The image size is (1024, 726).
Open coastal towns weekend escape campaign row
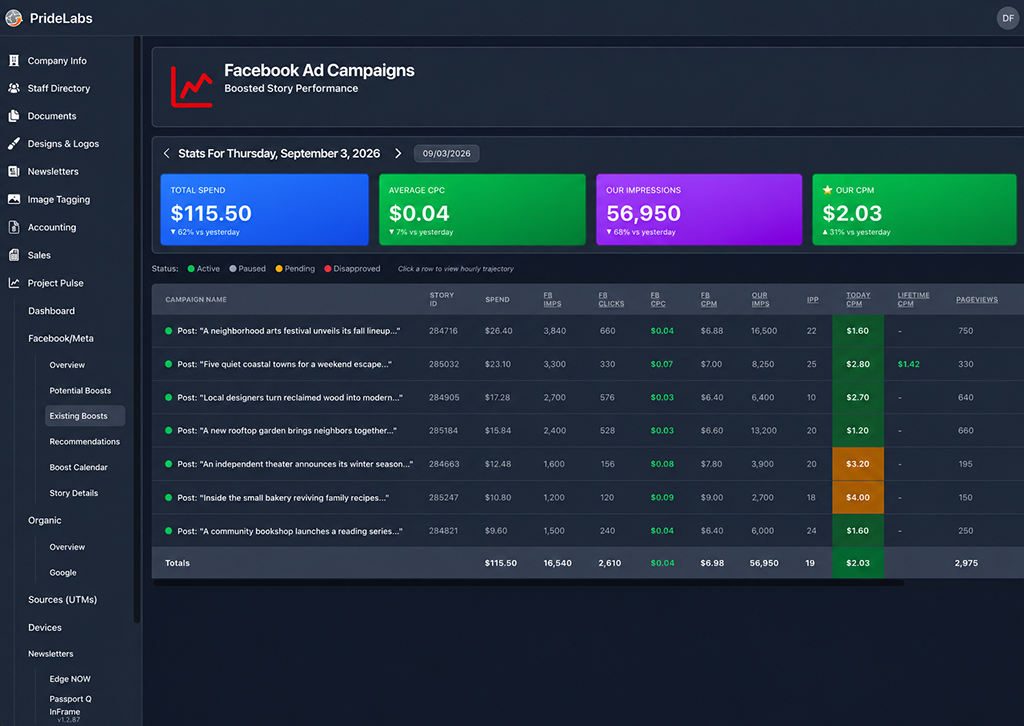pos(588,364)
